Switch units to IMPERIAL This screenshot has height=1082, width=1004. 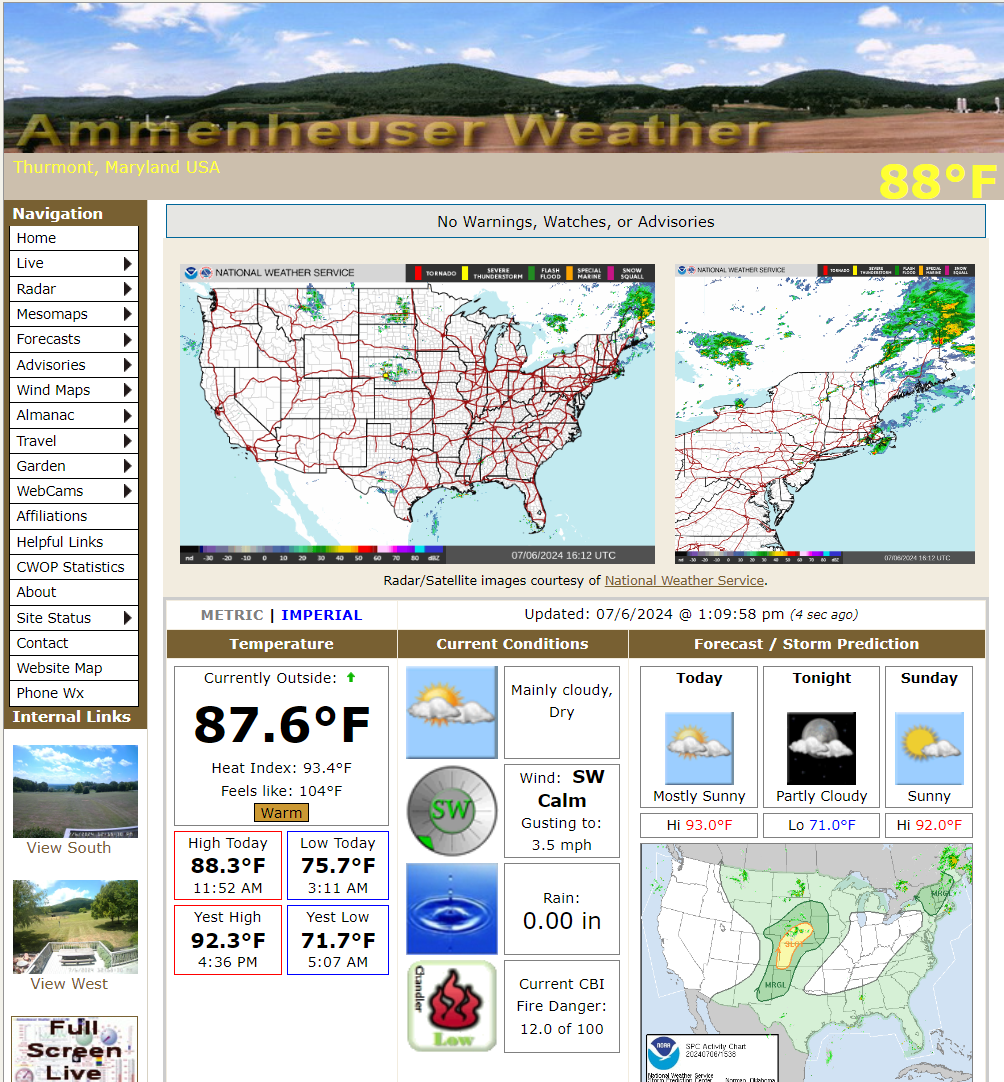point(321,615)
